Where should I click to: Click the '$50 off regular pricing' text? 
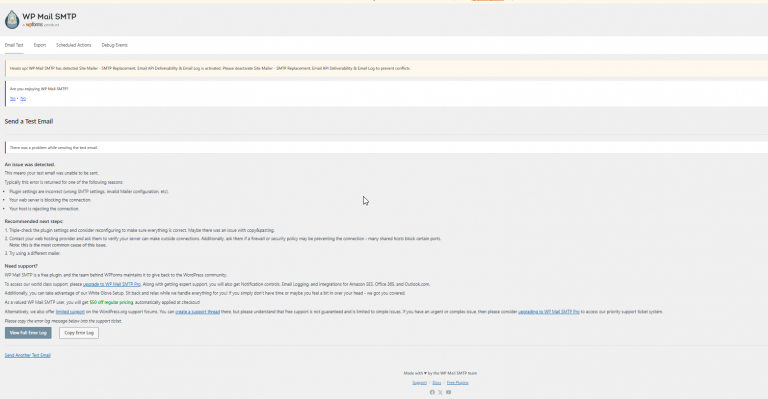[111, 302]
